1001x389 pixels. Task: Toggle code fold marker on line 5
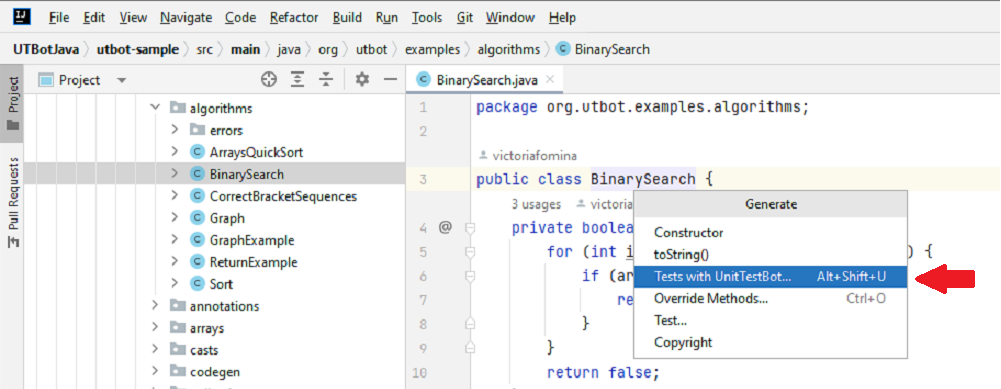(x=470, y=253)
